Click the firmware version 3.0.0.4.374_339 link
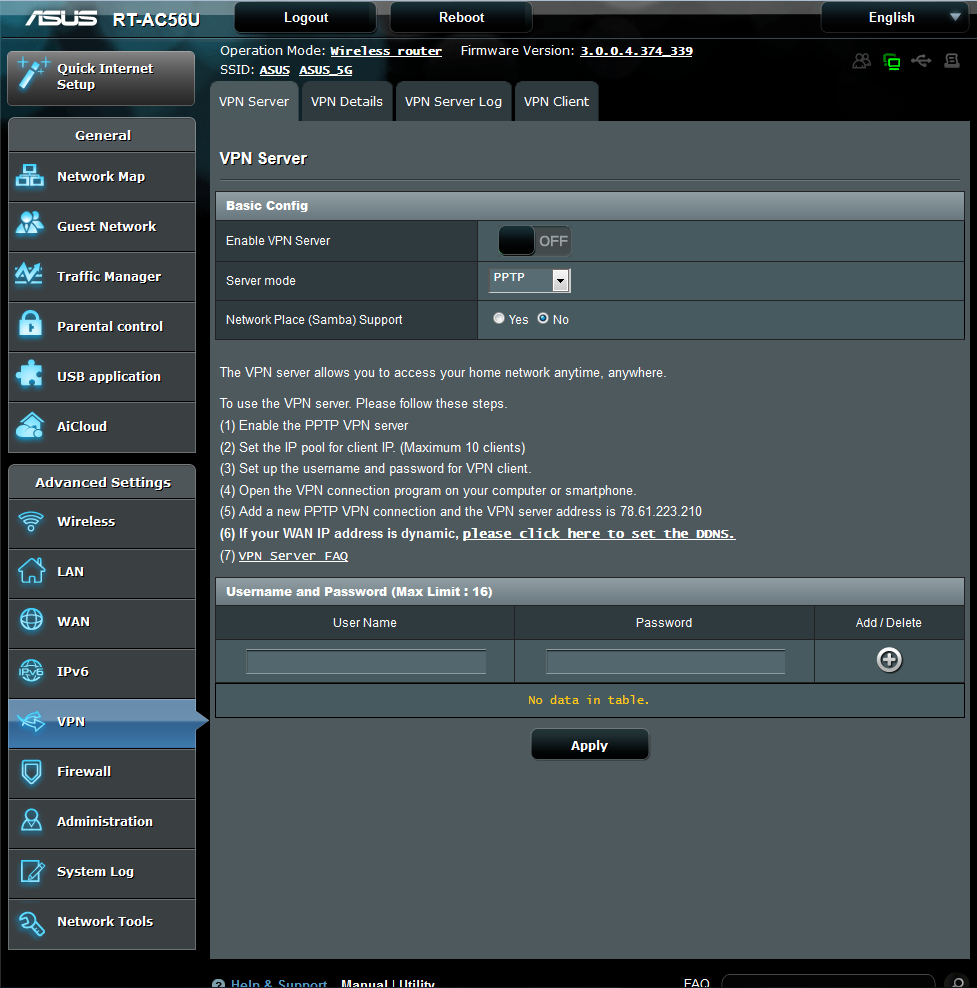 click(x=636, y=51)
